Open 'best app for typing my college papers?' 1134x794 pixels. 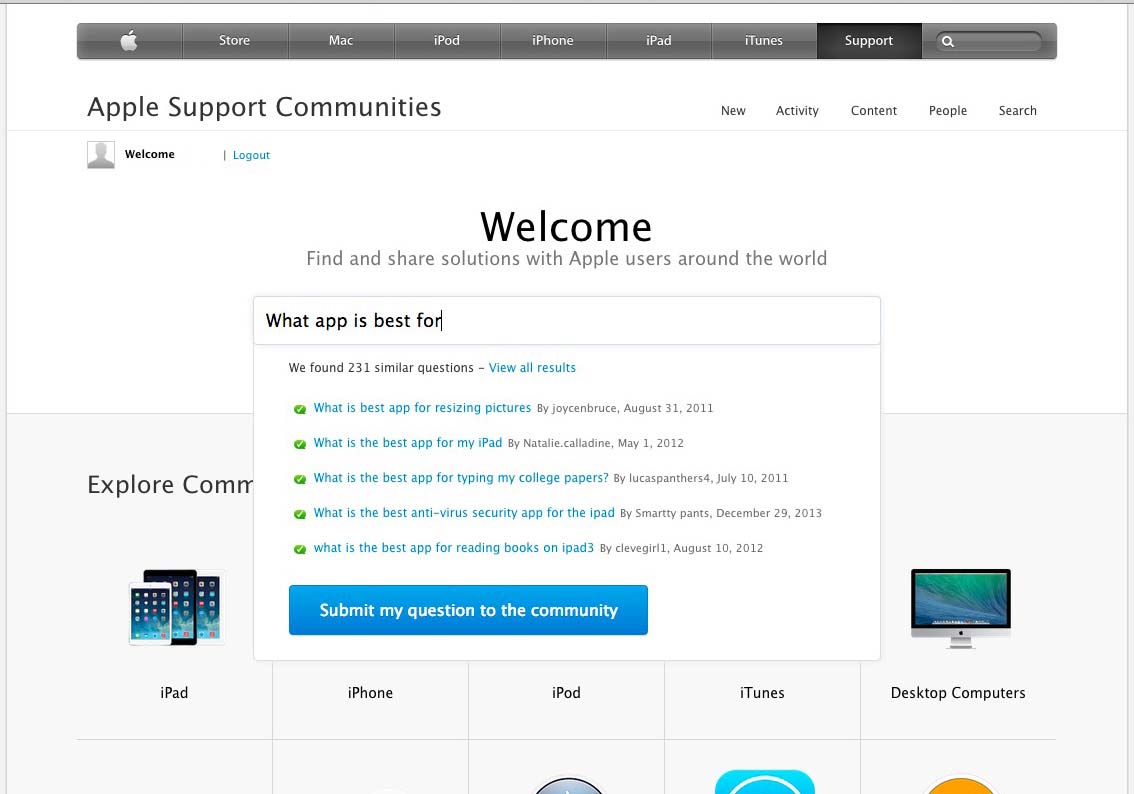461,477
